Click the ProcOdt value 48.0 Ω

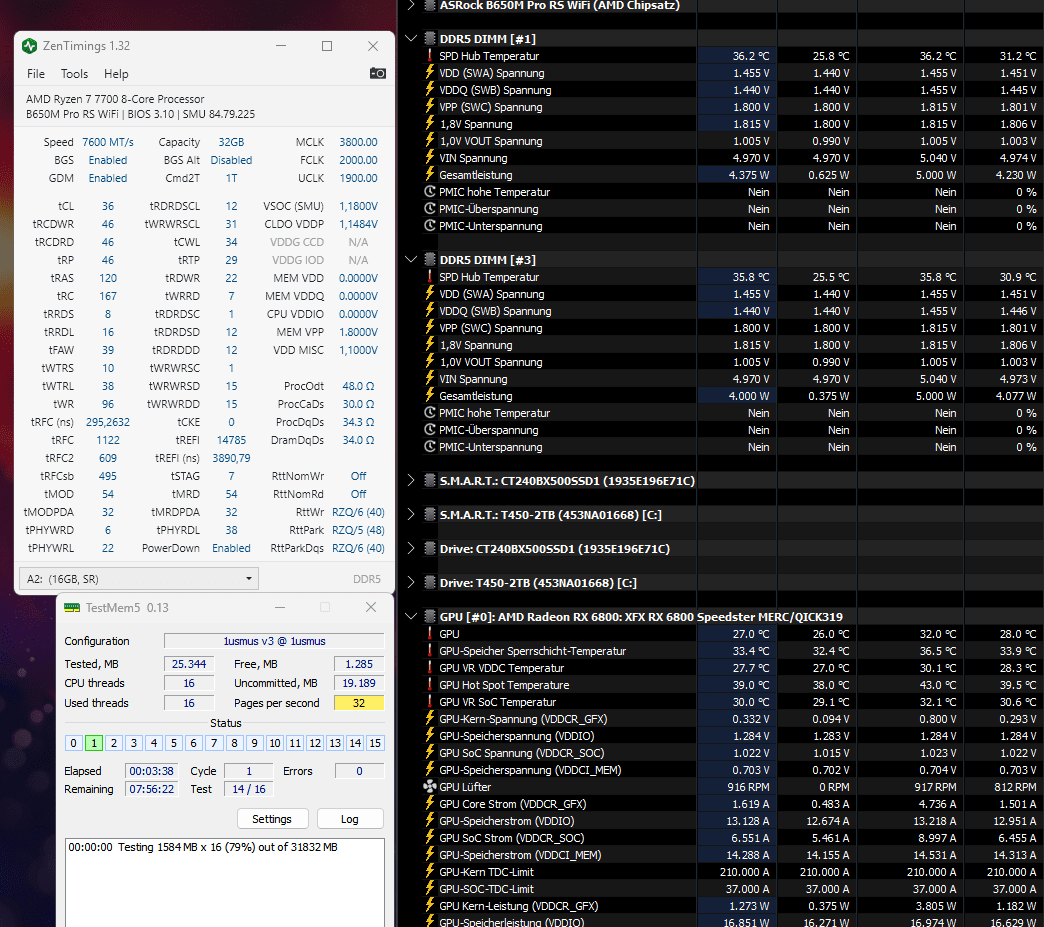(x=358, y=386)
